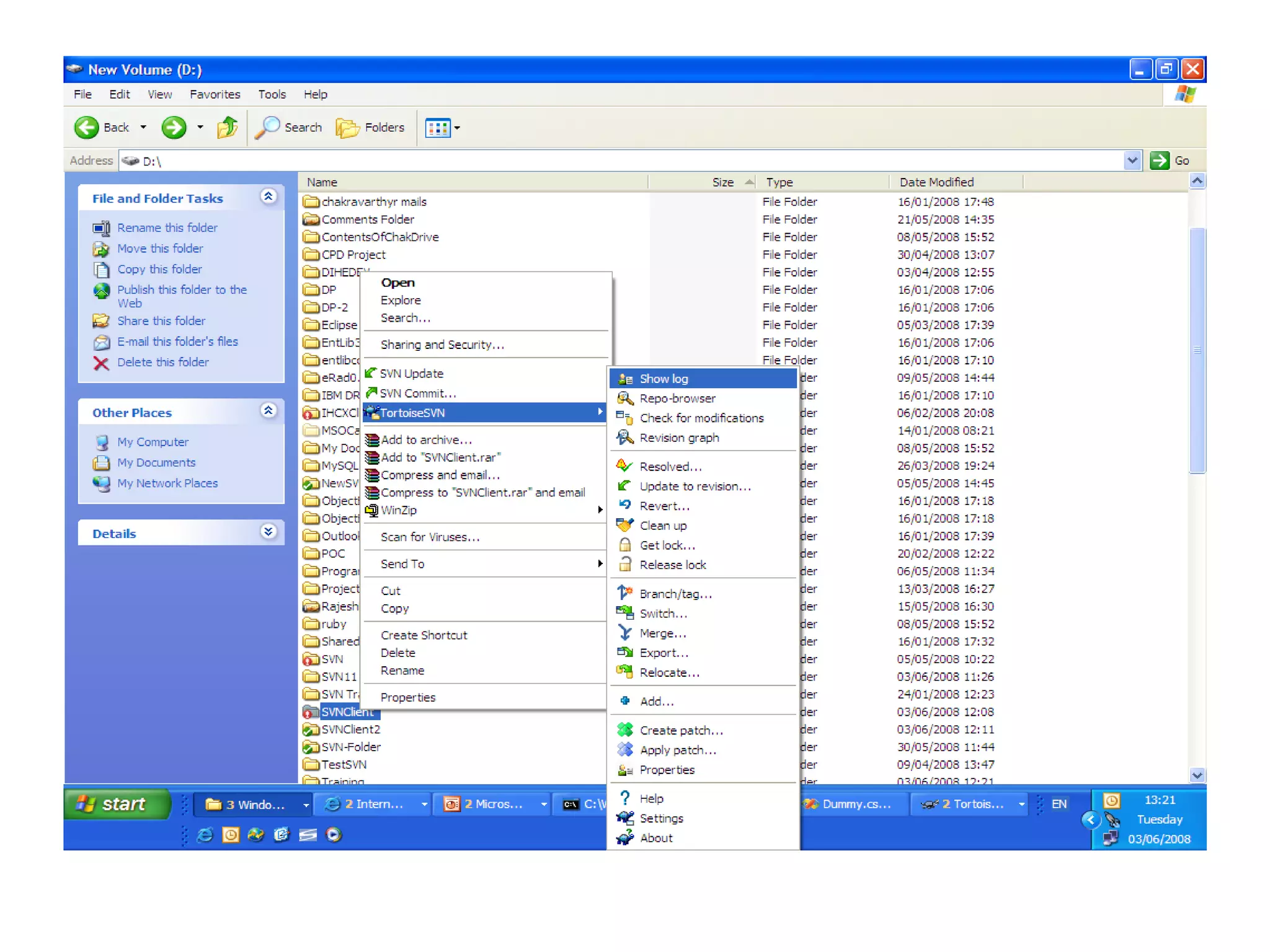Viewport: 1270px width, 952px height.
Task: Open TortoiseSVN Settings
Action: pos(661,818)
